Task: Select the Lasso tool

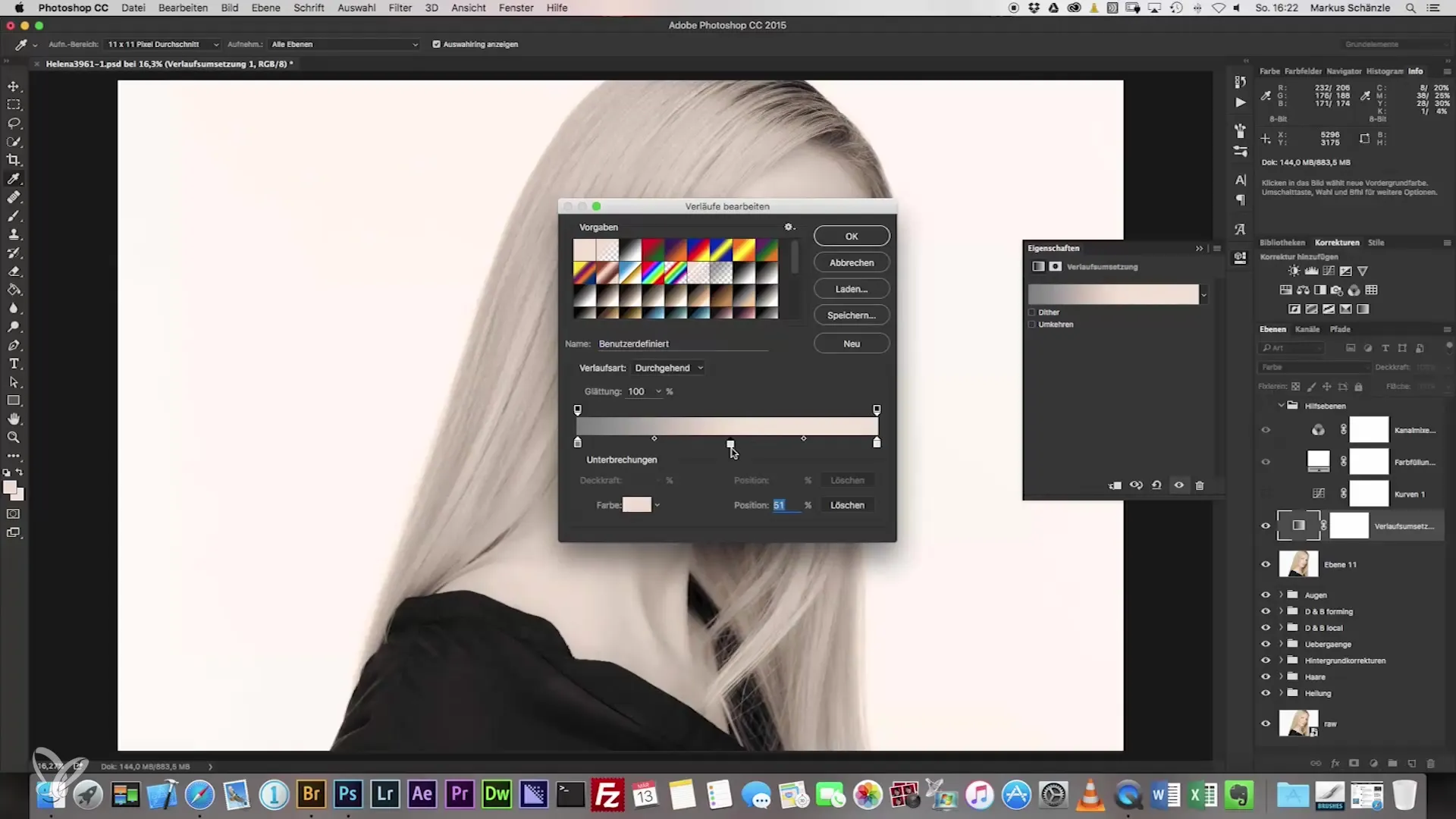Action: click(14, 123)
